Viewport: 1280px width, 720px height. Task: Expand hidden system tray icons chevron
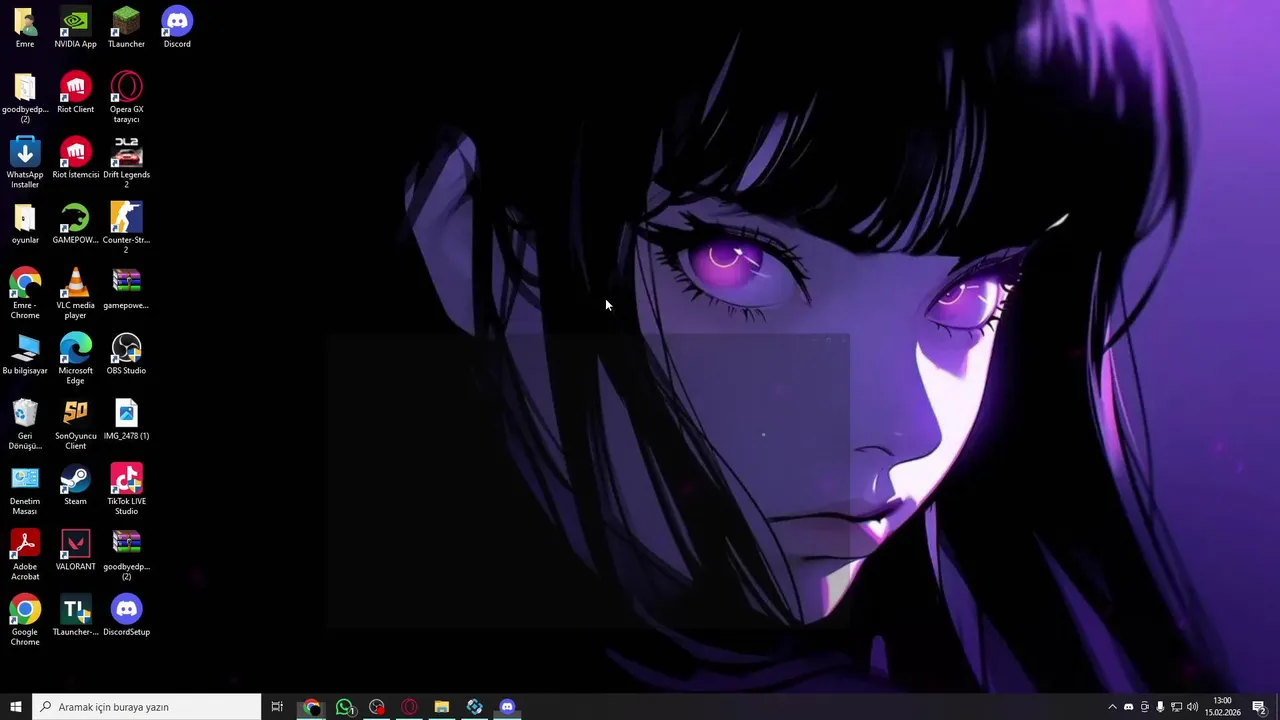(1112, 707)
